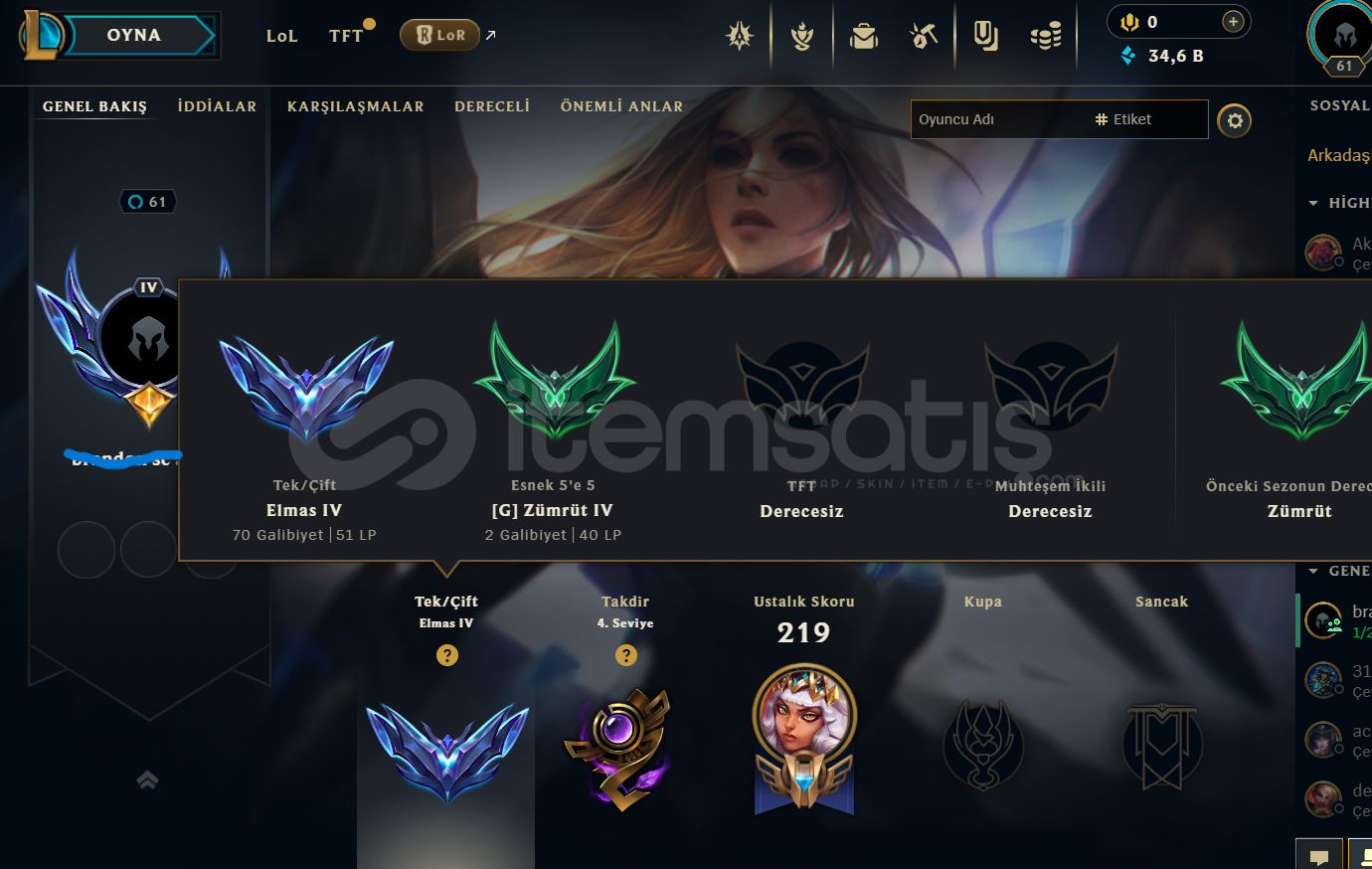Switch to the İDDİALAR tab
Viewport: 1372px width, 869px height.
[217, 106]
